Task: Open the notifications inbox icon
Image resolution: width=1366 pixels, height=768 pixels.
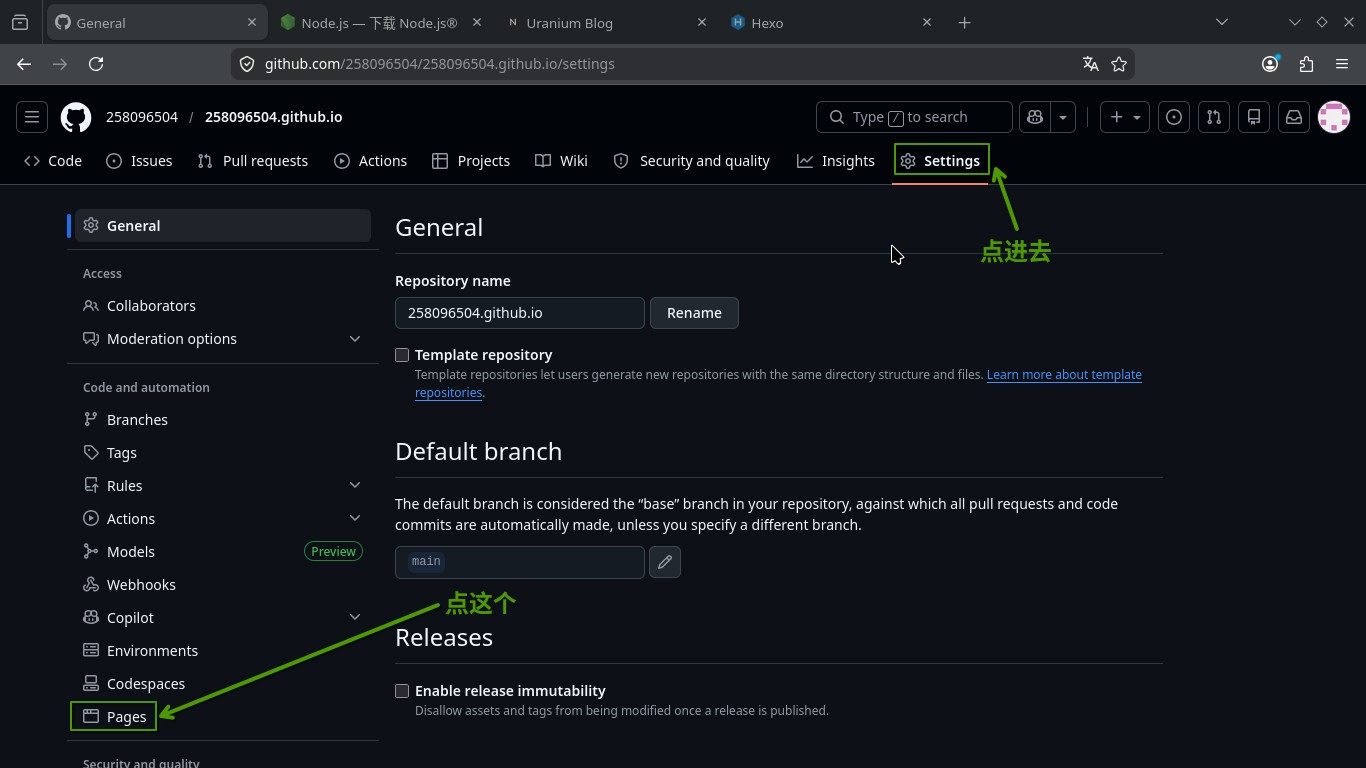Action: [1294, 117]
